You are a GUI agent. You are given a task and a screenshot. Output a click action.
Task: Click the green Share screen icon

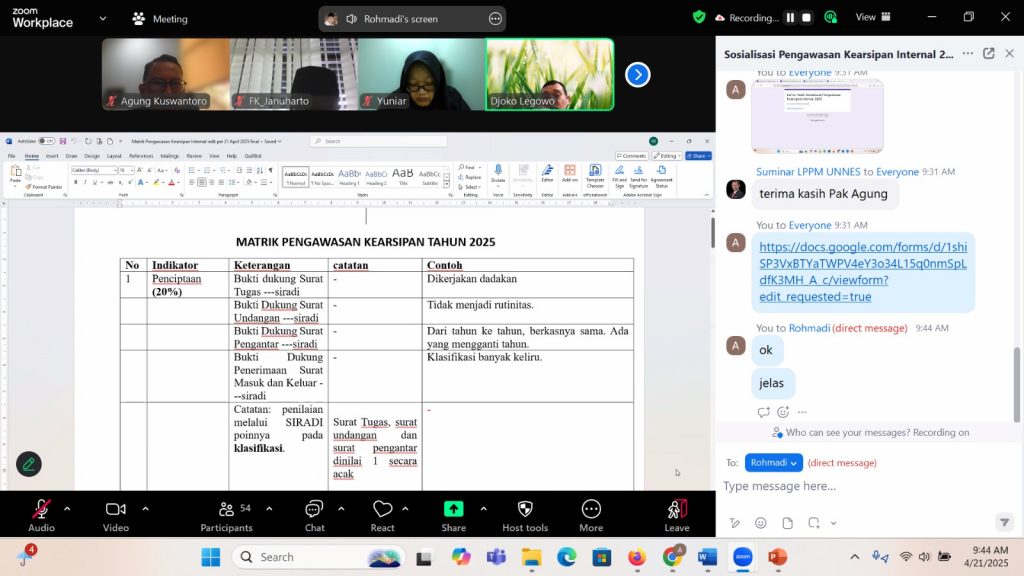(453, 509)
